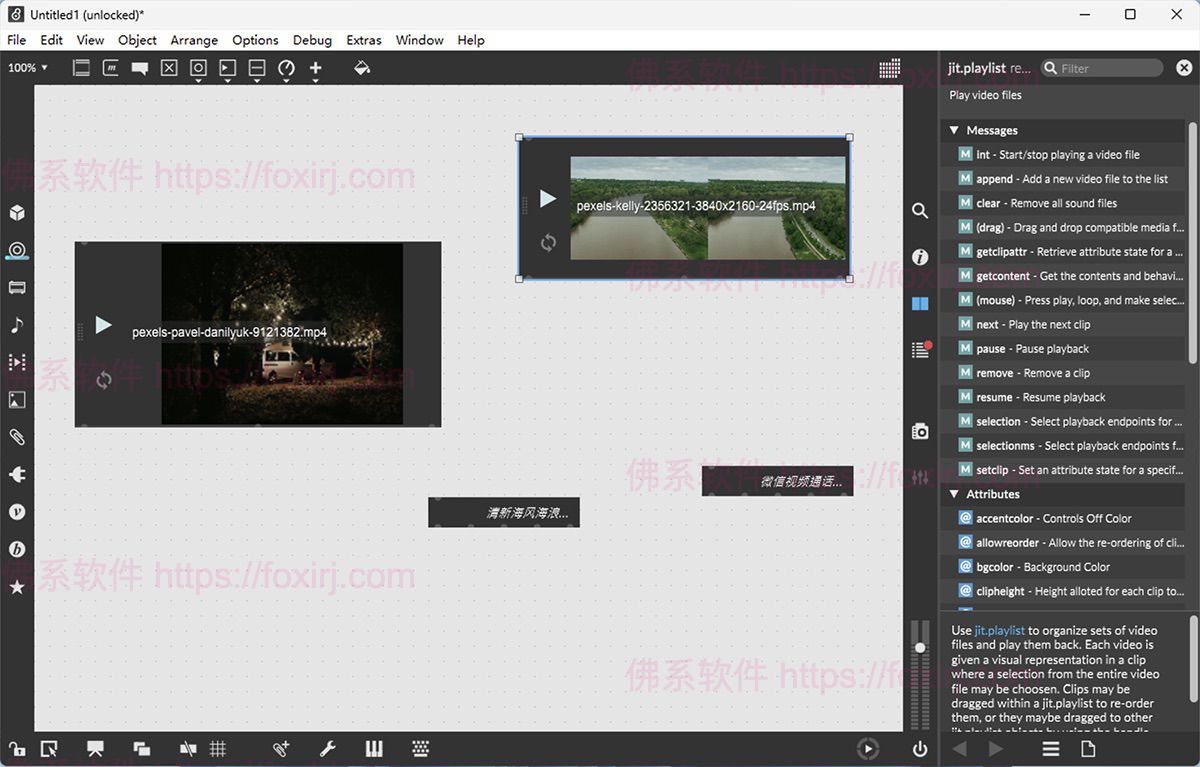Open the Arrange menu

pos(194,40)
